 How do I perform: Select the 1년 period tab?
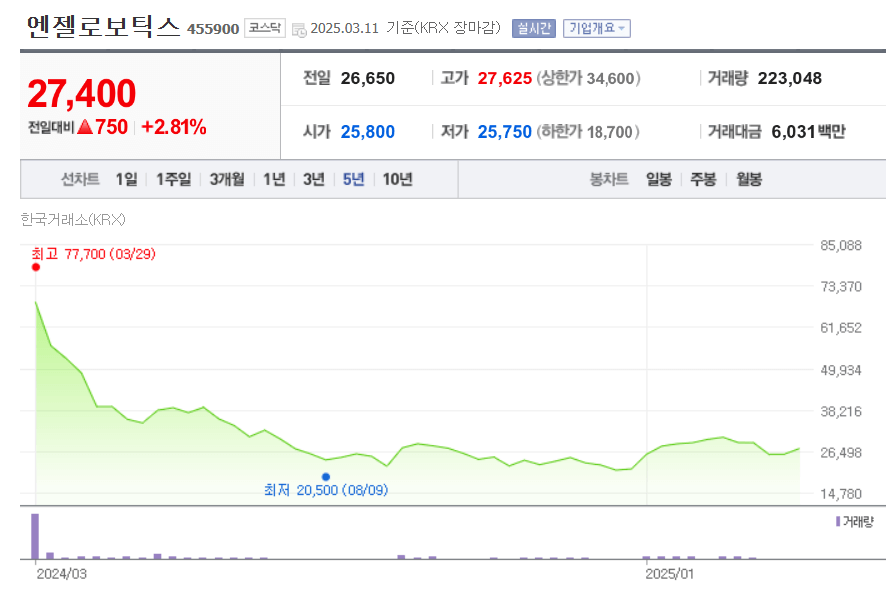point(272,178)
